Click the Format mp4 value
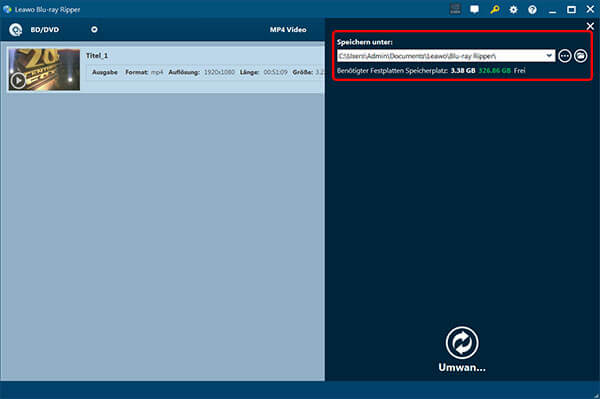600x399 pixels. (x=157, y=72)
